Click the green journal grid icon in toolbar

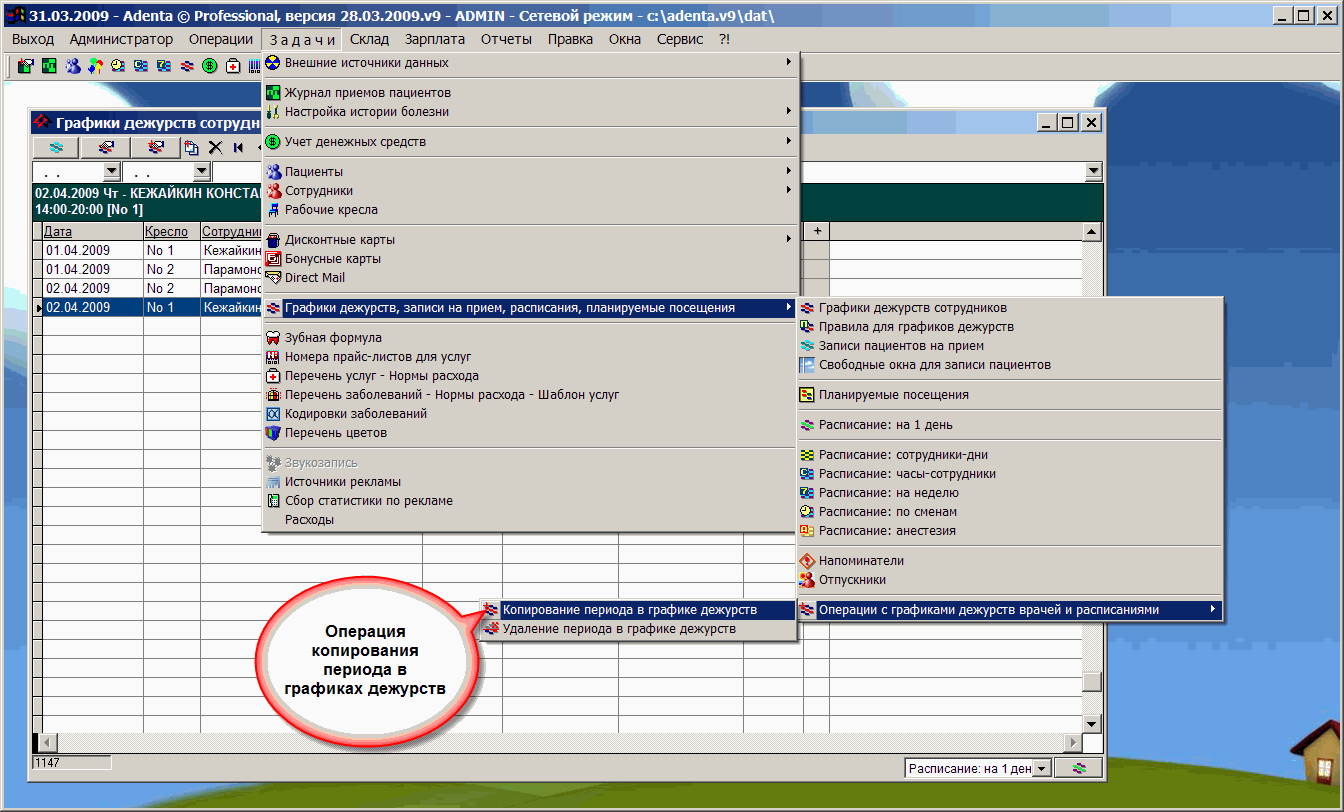click(49, 66)
